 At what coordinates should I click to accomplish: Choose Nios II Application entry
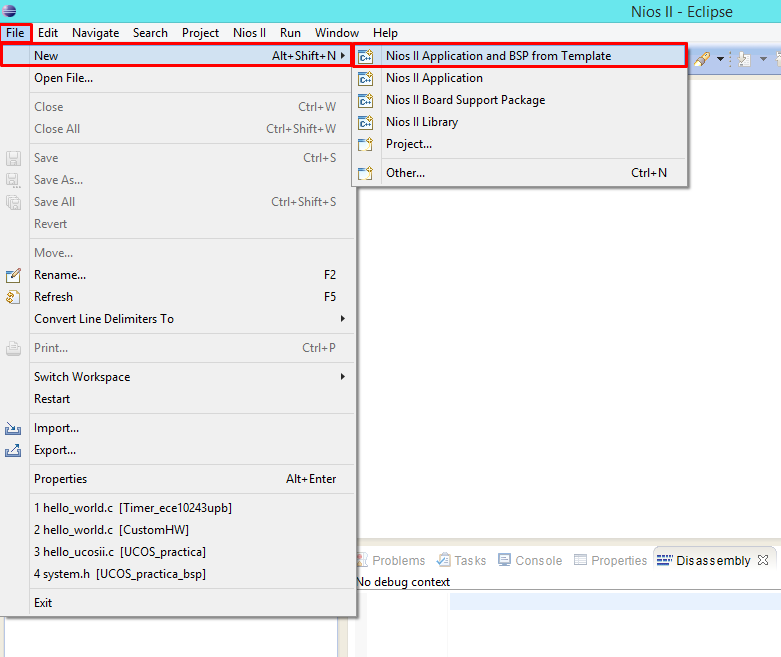(x=521, y=78)
